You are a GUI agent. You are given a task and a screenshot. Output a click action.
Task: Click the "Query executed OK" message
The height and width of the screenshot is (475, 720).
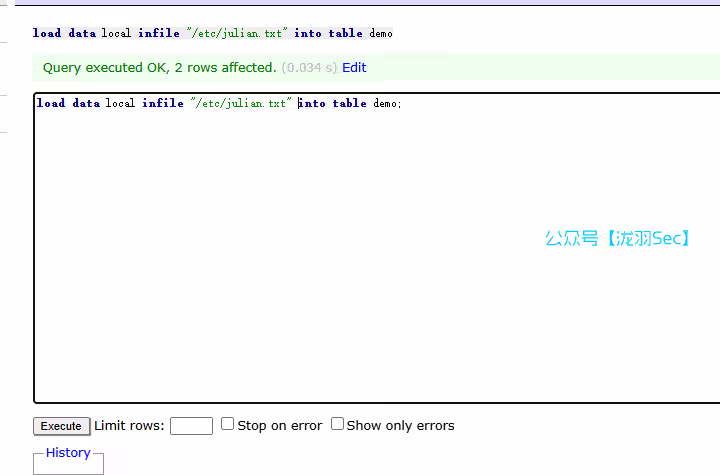(x=160, y=68)
